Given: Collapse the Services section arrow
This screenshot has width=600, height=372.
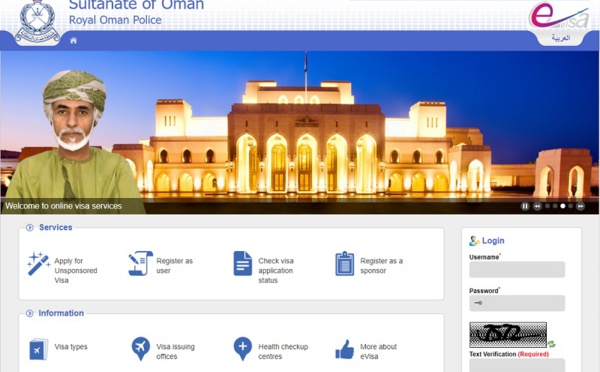Looking at the screenshot, I should coord(29,228).
